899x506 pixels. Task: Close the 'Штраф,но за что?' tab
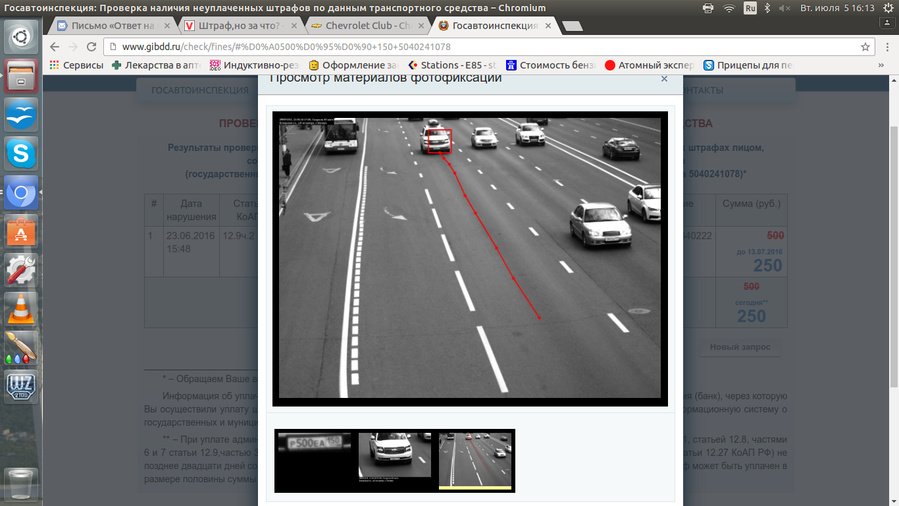tap(294, 26)
